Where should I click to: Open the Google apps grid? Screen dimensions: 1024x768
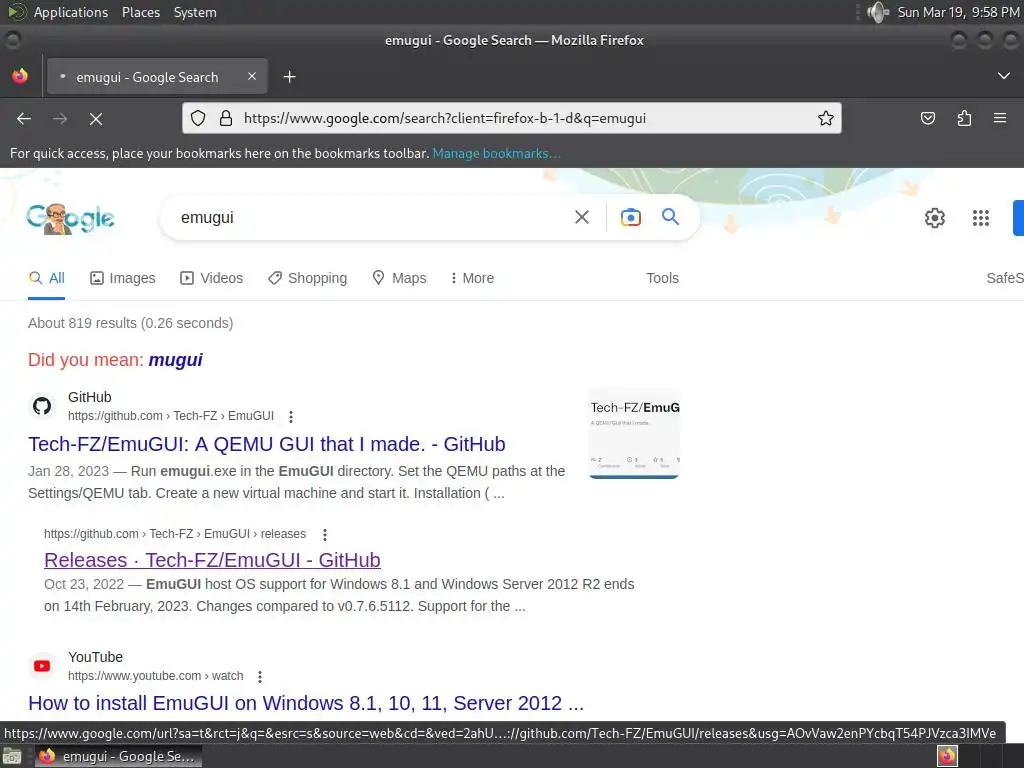click(980, 217)
